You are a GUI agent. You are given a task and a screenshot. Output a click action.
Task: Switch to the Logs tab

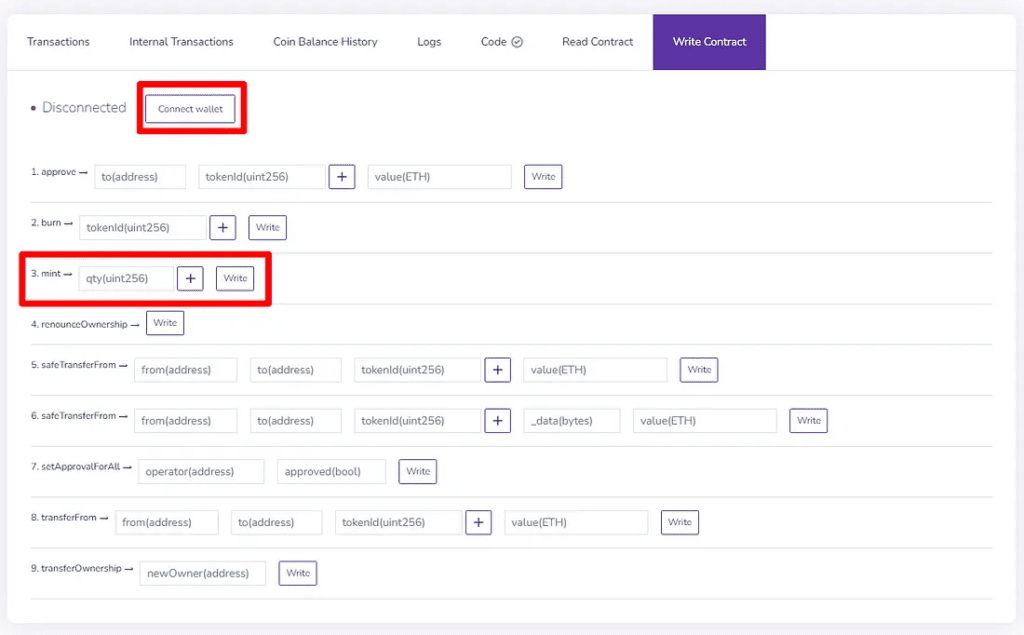(x=429, y=42)
